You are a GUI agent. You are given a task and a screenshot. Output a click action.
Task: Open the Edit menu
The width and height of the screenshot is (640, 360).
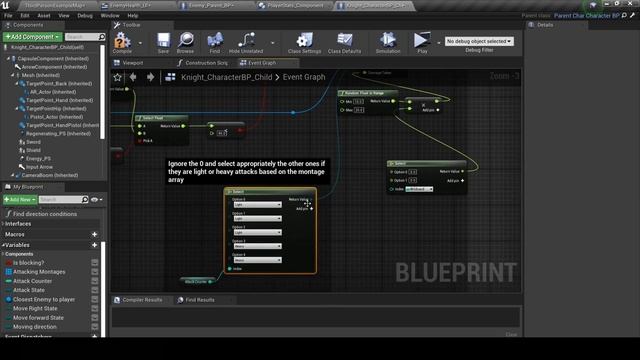click(25, 16)
